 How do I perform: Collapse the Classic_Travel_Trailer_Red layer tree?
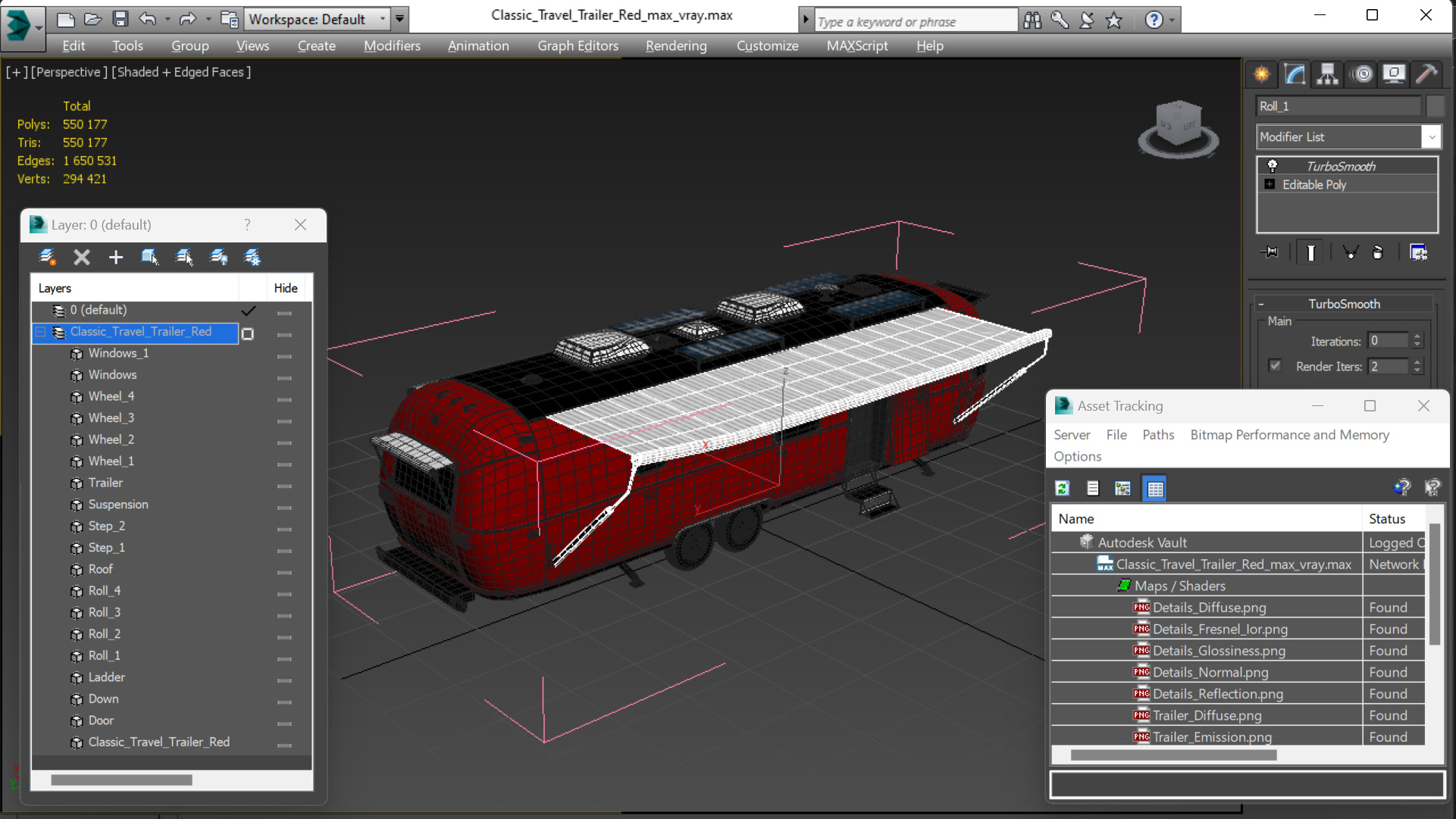click(x=41, y=332)
